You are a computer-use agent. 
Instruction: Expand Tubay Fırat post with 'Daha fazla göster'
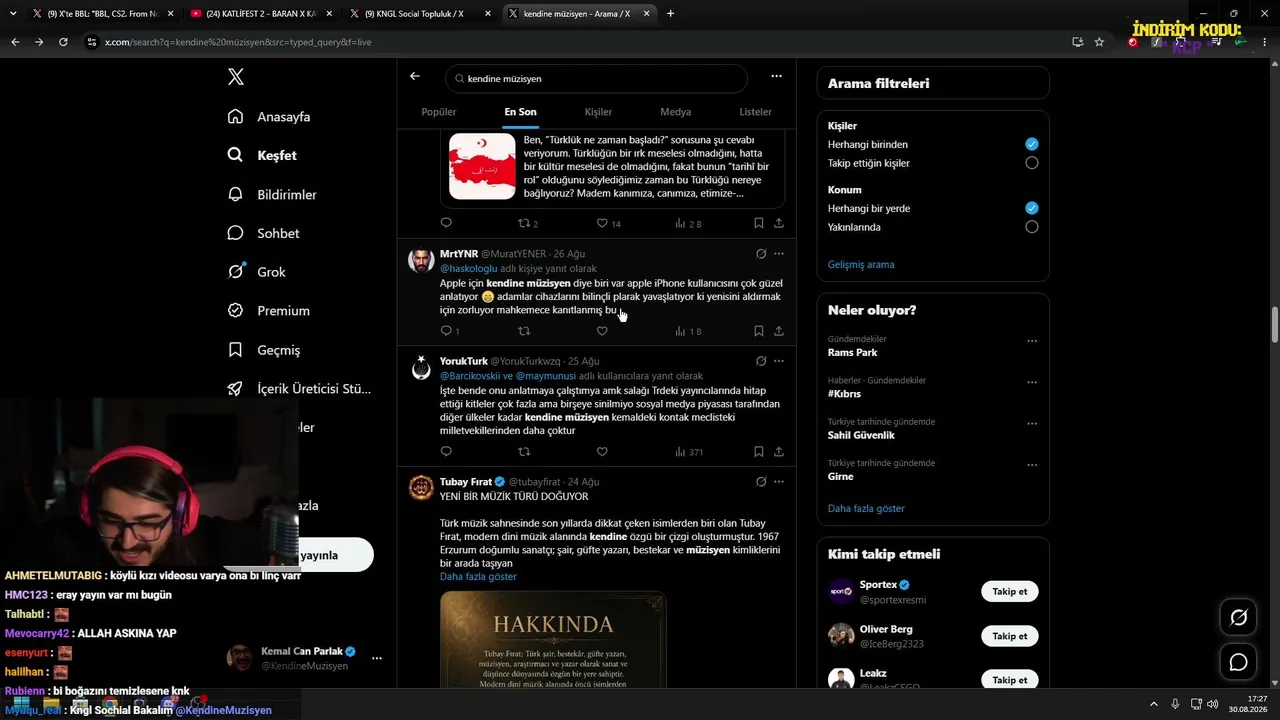[478, 577]
